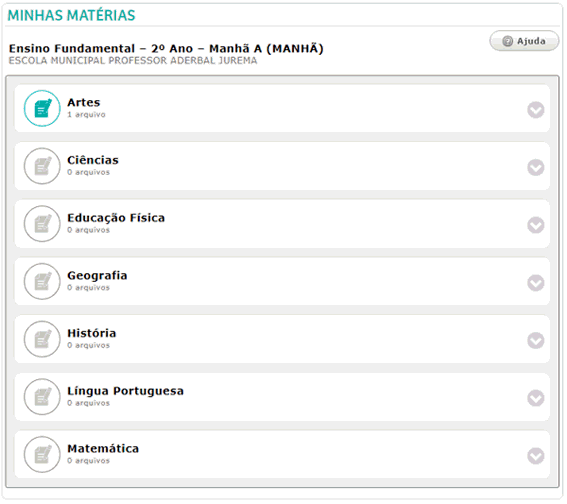Expand the Matemática chevron arrow
Image resolution: width=567 pixels, height=504 pixels.
pos(536,456)
